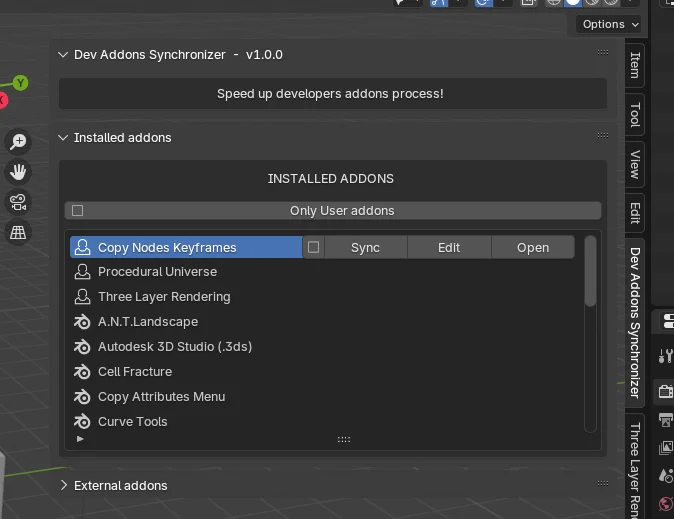Select the Dev Addons Synchronizer sidebar tab
The width and height of the screenshot is (674, 519).
click(634, 322)
